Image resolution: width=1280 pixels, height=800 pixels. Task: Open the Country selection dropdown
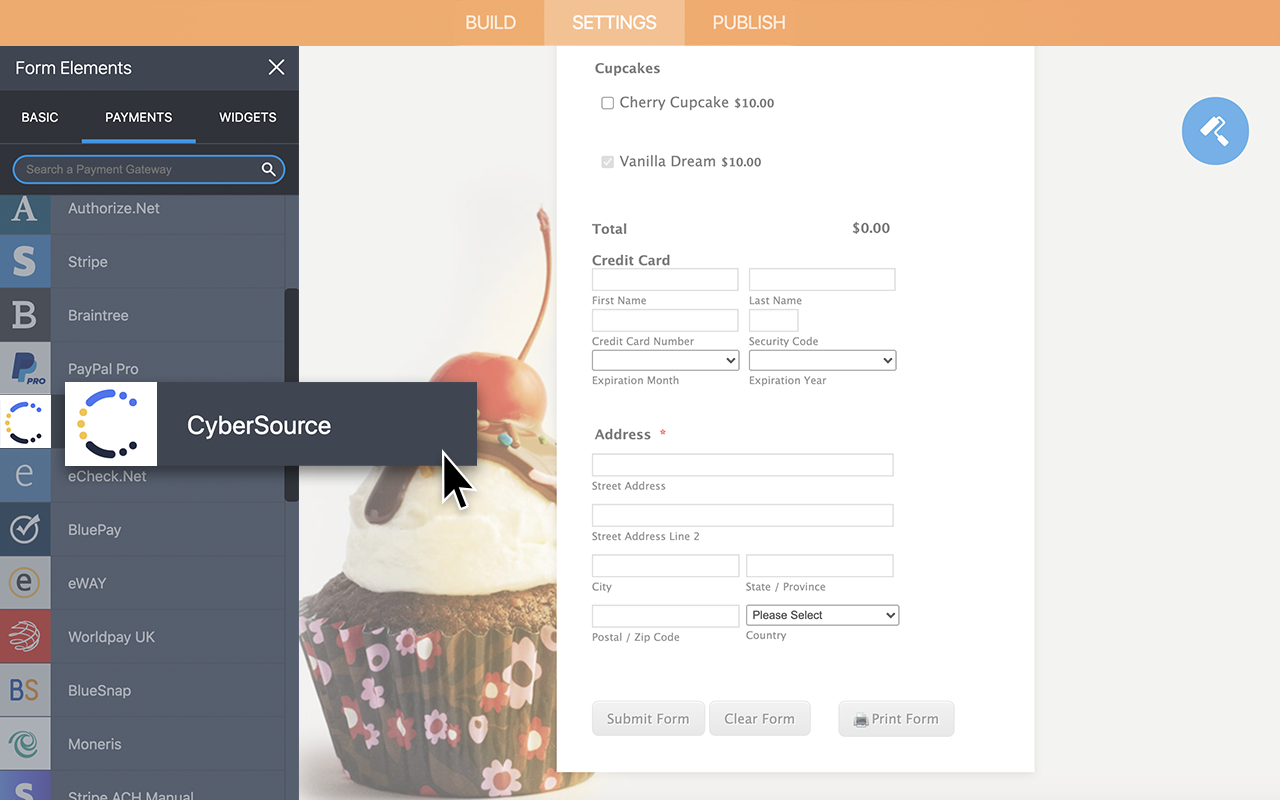[x=822, y=615]
